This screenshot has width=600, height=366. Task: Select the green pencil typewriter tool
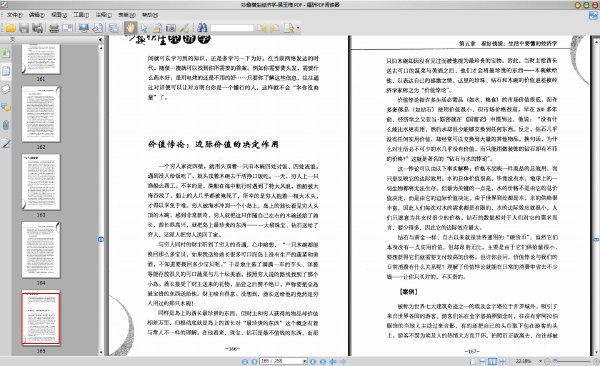184,28
